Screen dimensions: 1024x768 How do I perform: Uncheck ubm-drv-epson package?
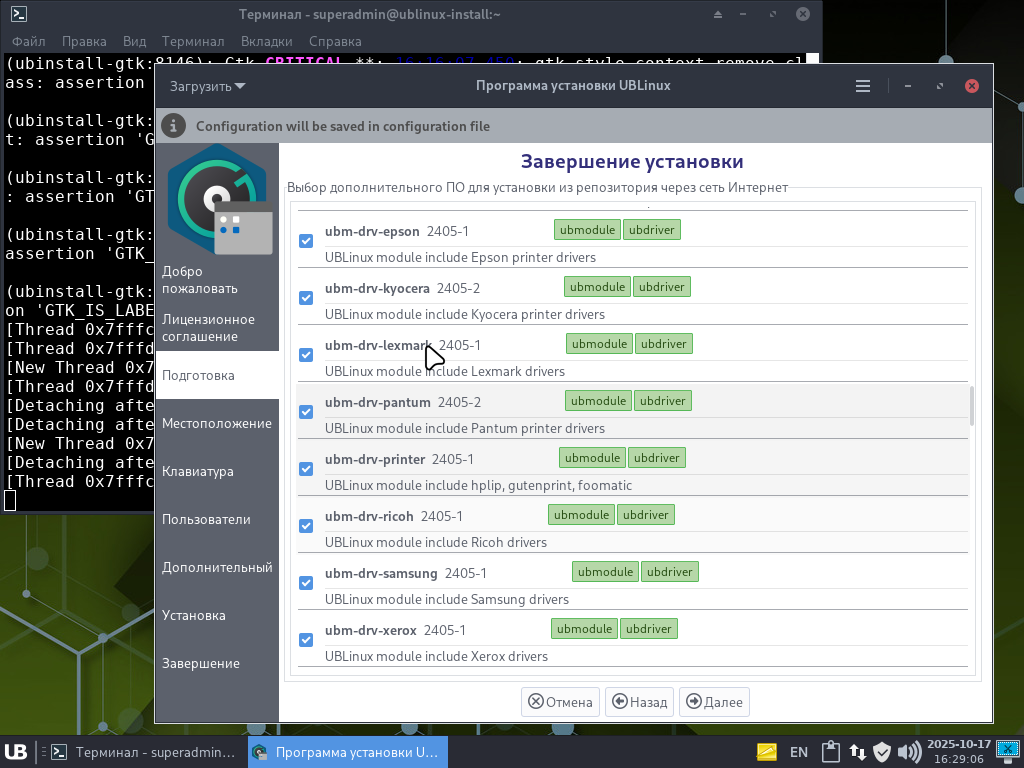(306, 241)
